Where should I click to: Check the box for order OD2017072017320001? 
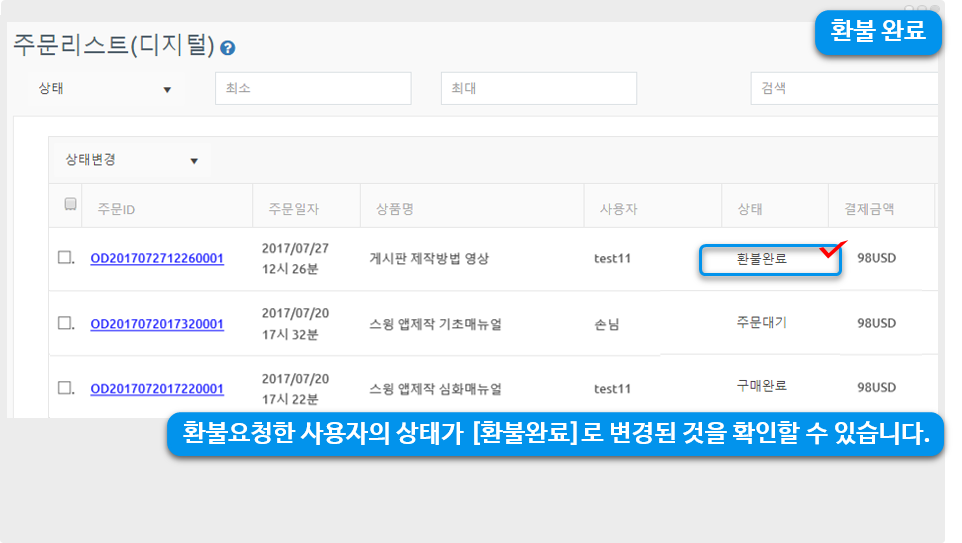65,323
